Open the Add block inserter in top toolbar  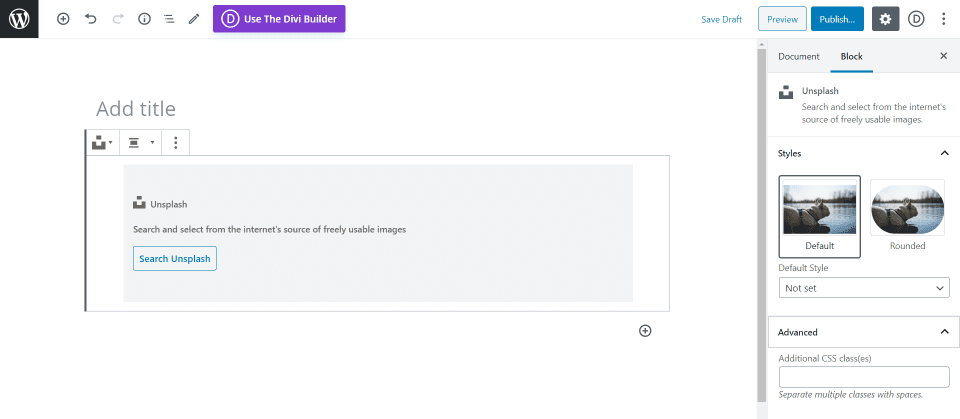pos(63,19)
